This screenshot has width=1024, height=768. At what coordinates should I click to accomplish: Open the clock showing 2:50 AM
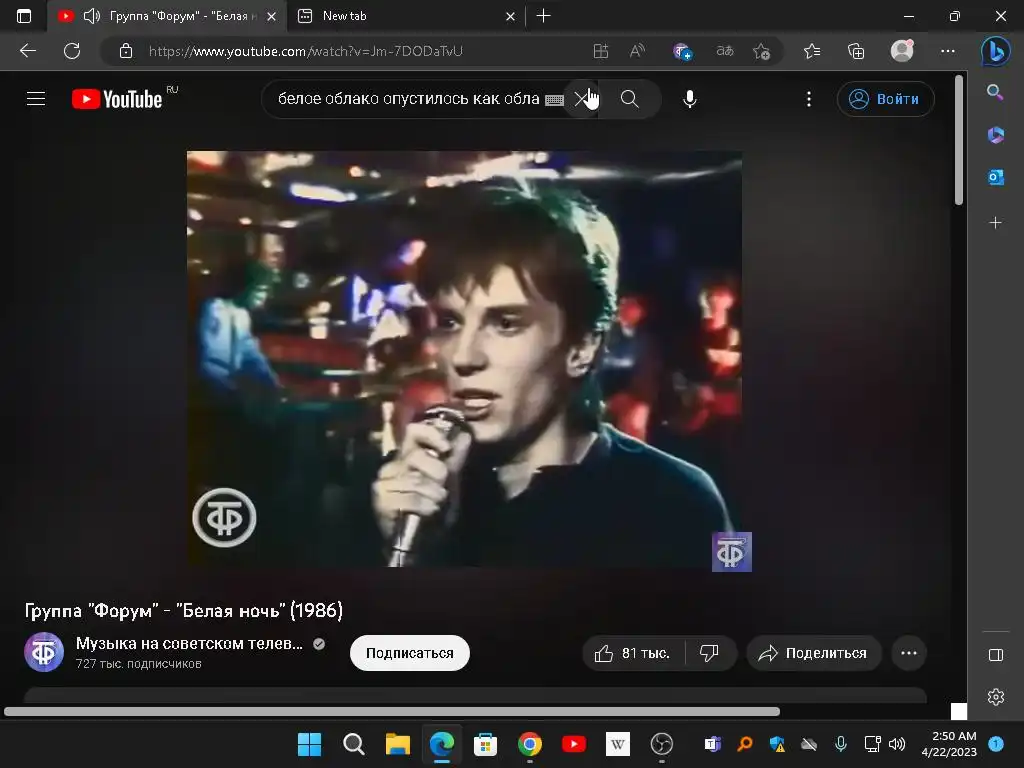point(949,744)
